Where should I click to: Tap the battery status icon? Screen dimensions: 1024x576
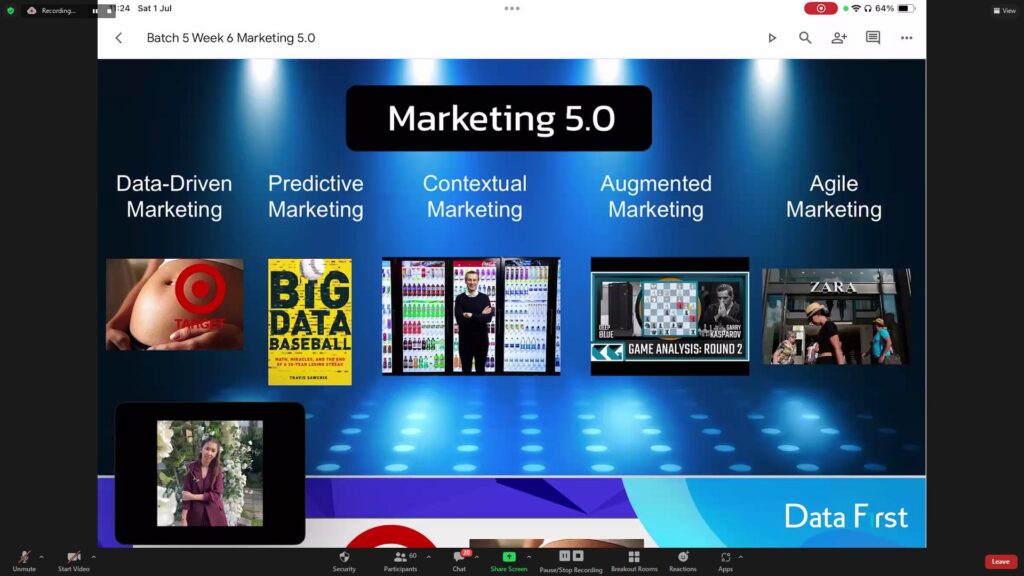[906, 8]
